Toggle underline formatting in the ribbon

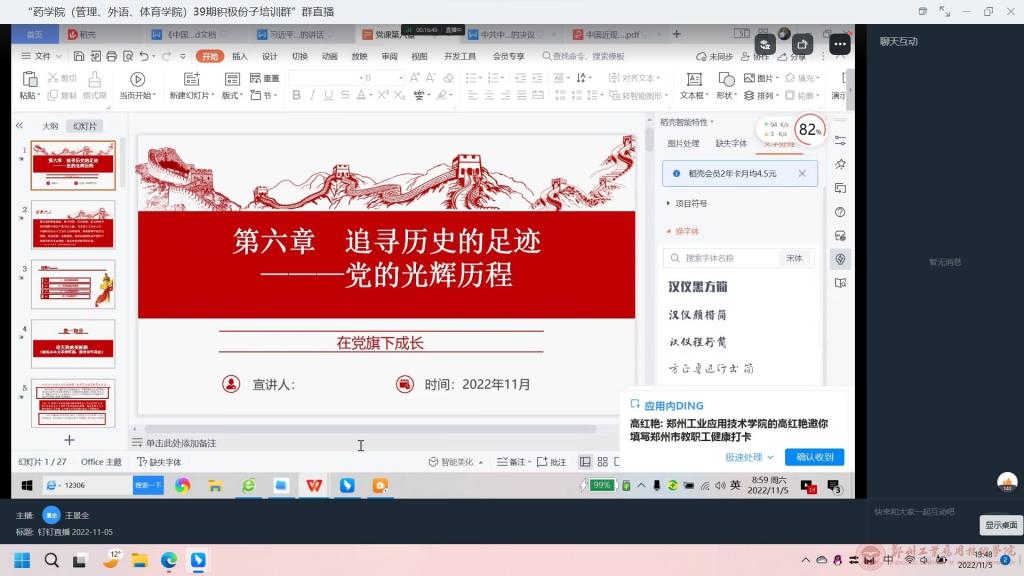click(x=326, y=95)
